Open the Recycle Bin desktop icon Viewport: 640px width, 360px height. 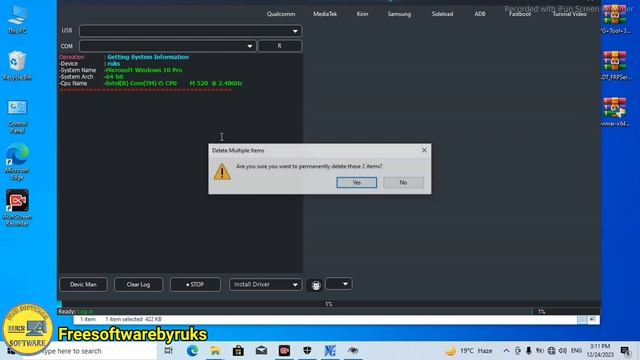pos(17,65)
